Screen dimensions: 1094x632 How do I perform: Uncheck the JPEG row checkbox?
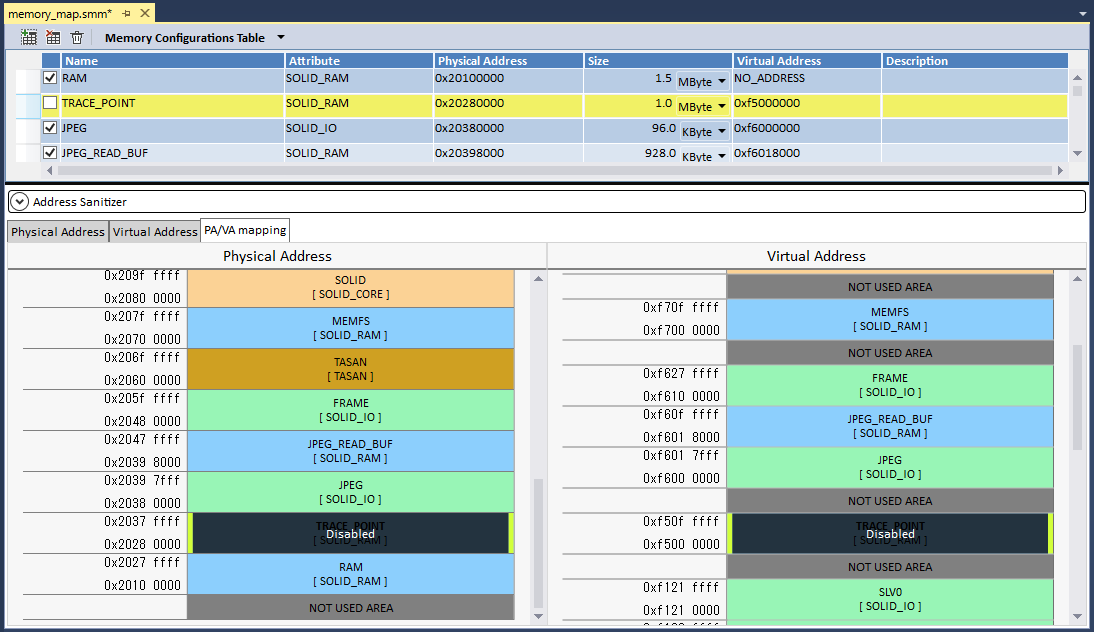(50, 128)
